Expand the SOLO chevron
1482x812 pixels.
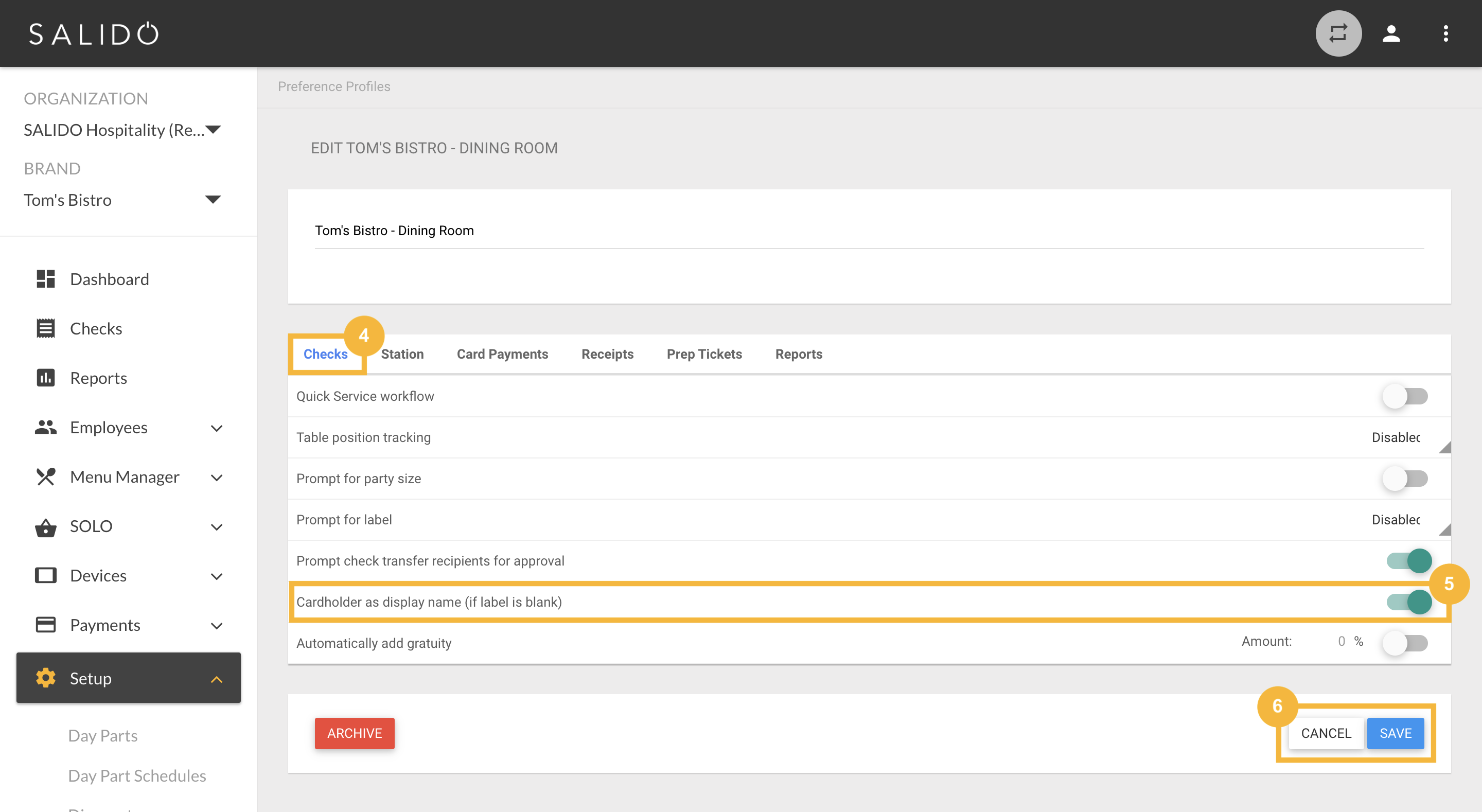tap(216, 527)
